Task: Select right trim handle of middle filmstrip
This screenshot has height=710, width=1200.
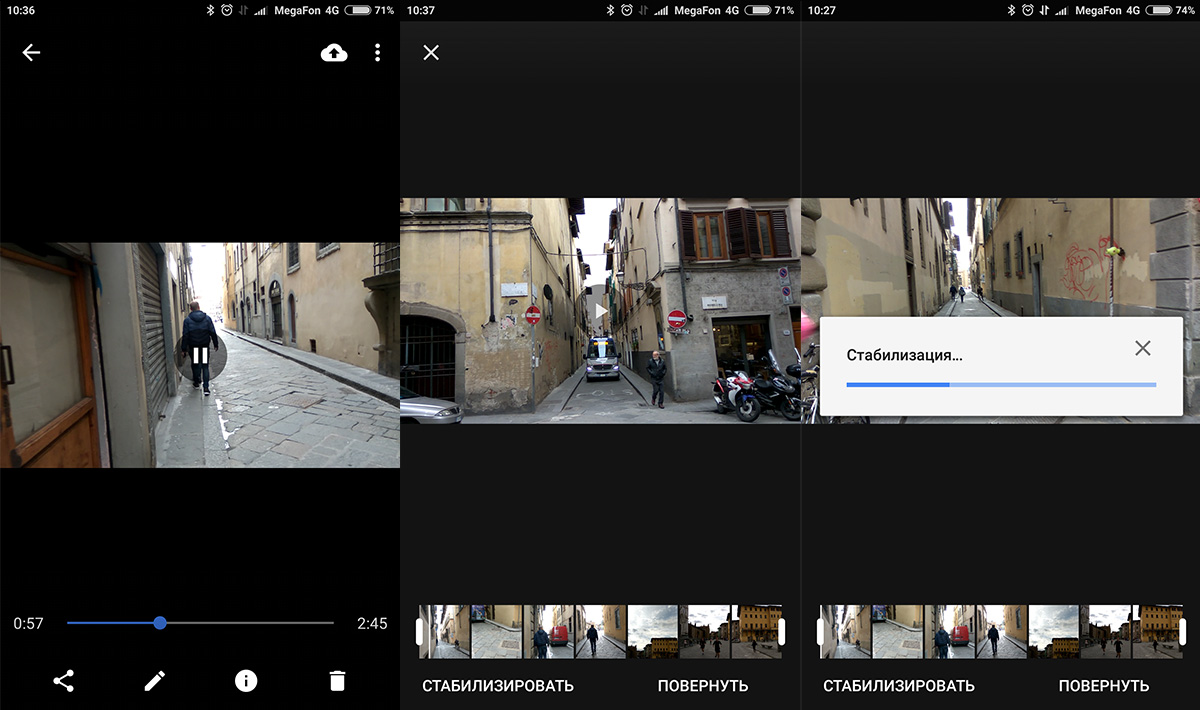Action: tap(781, 632)
